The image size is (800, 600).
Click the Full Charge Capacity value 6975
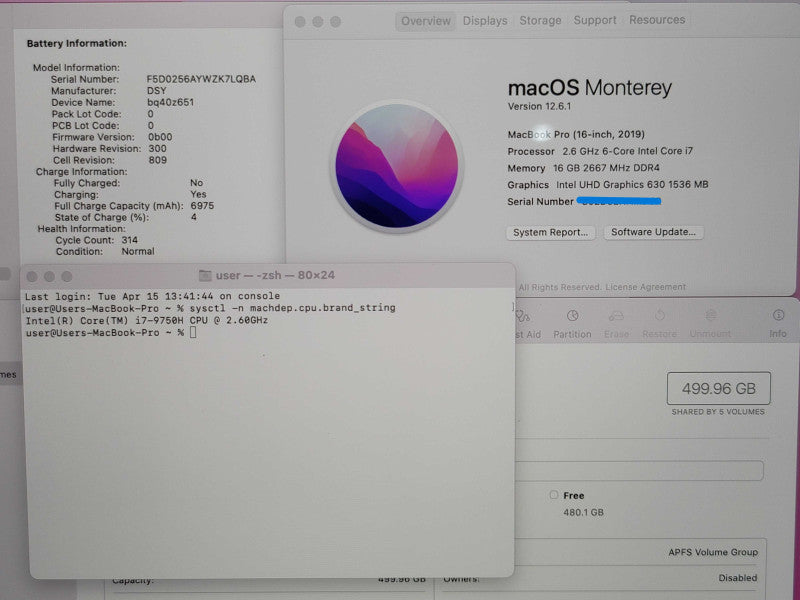(x=202, y=206)
